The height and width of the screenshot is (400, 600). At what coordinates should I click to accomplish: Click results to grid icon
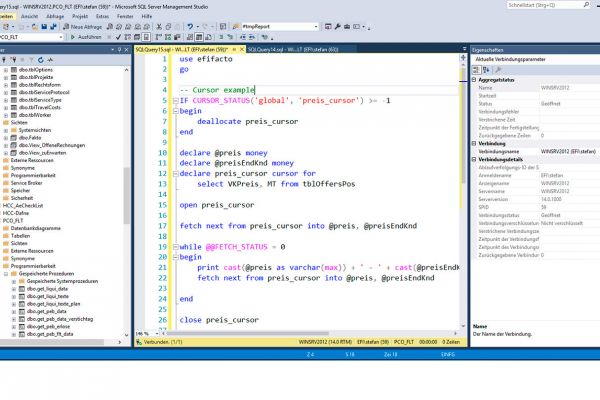pyautogui.click(x=199, y=37)
